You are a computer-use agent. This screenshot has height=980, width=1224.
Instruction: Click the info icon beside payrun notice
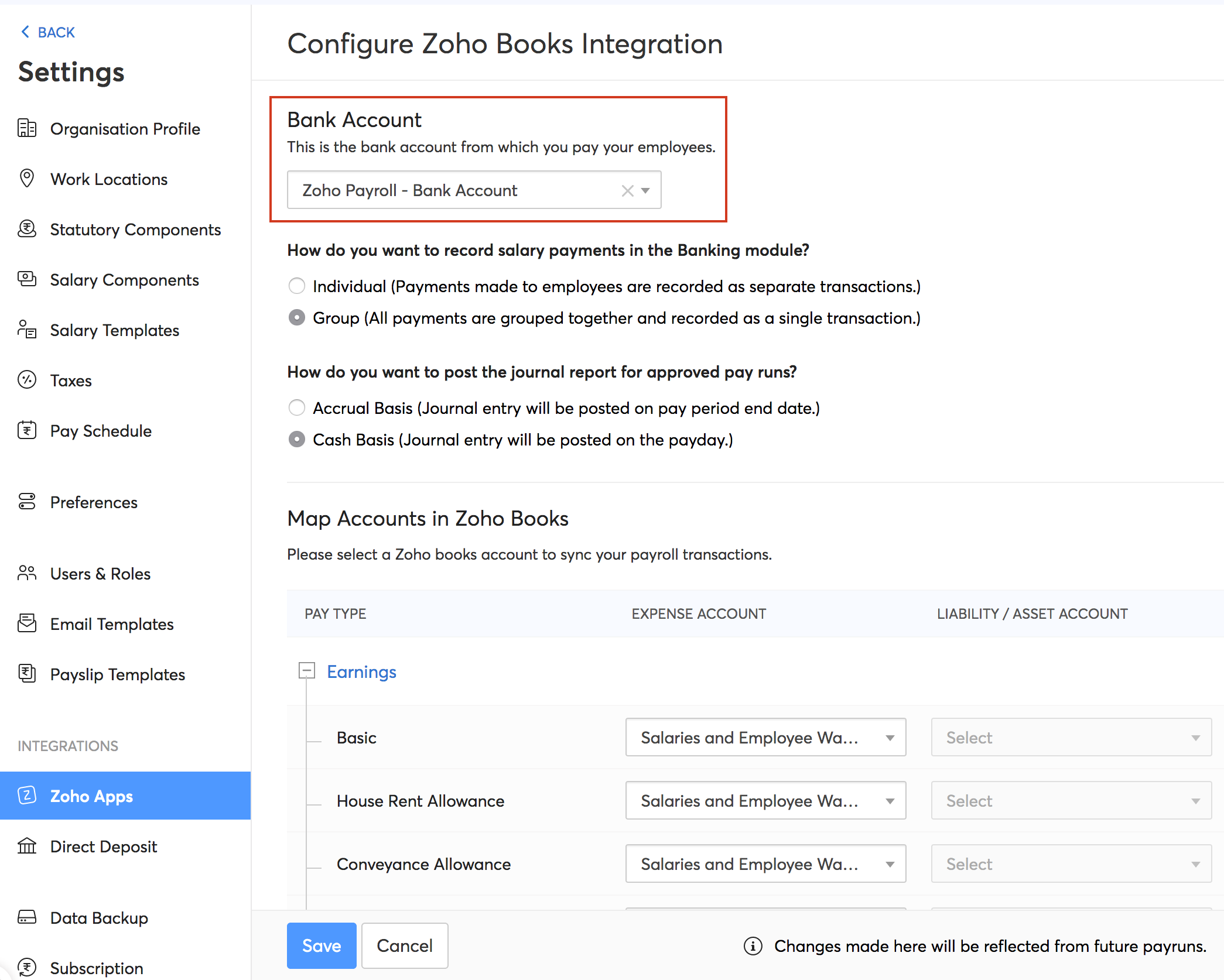[753, 946]
